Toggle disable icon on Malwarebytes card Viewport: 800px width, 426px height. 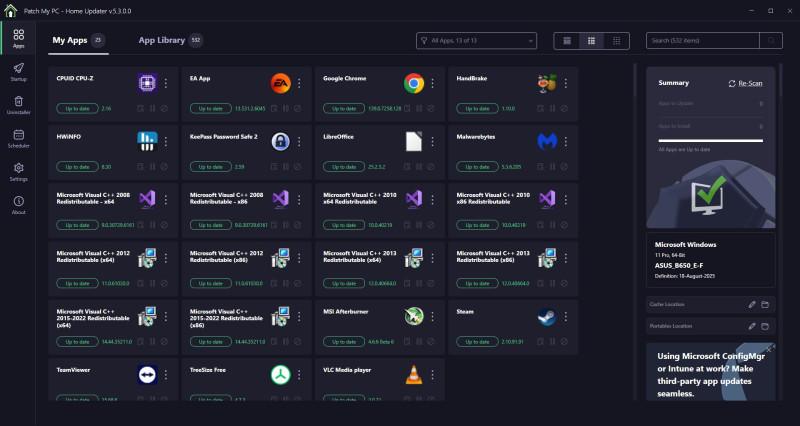[x=564, y=167]
